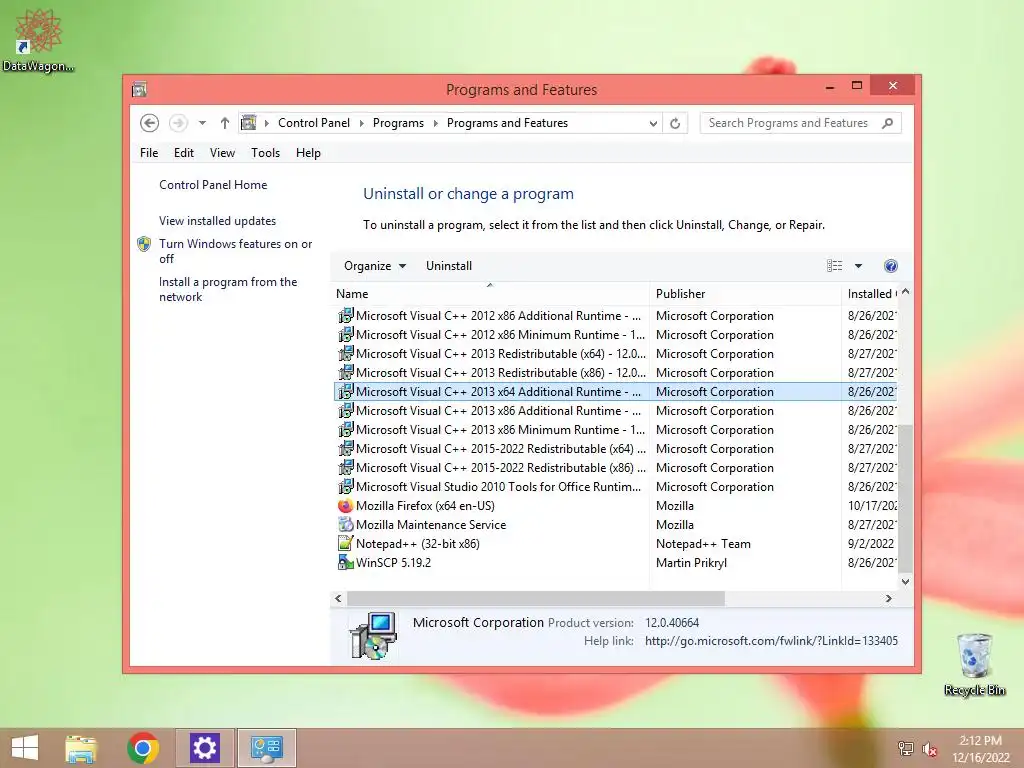Select Microsoft Visual C++ 2013 x64 Additional Runtime row
Viewport: 1024px width, 768px height.
pos(615,391)
